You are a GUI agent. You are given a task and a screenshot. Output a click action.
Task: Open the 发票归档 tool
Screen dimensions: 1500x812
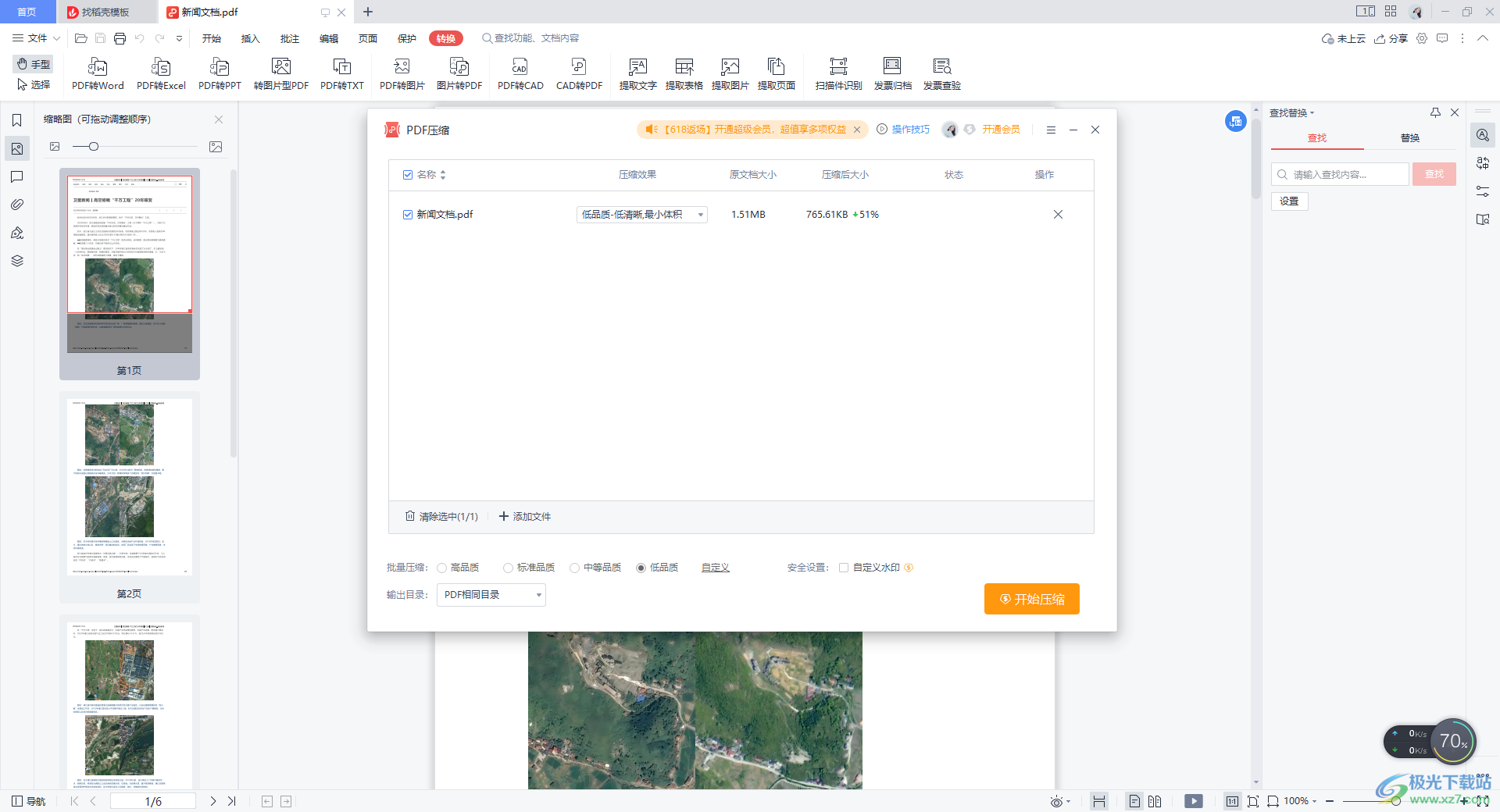click(x=892, y=74)
